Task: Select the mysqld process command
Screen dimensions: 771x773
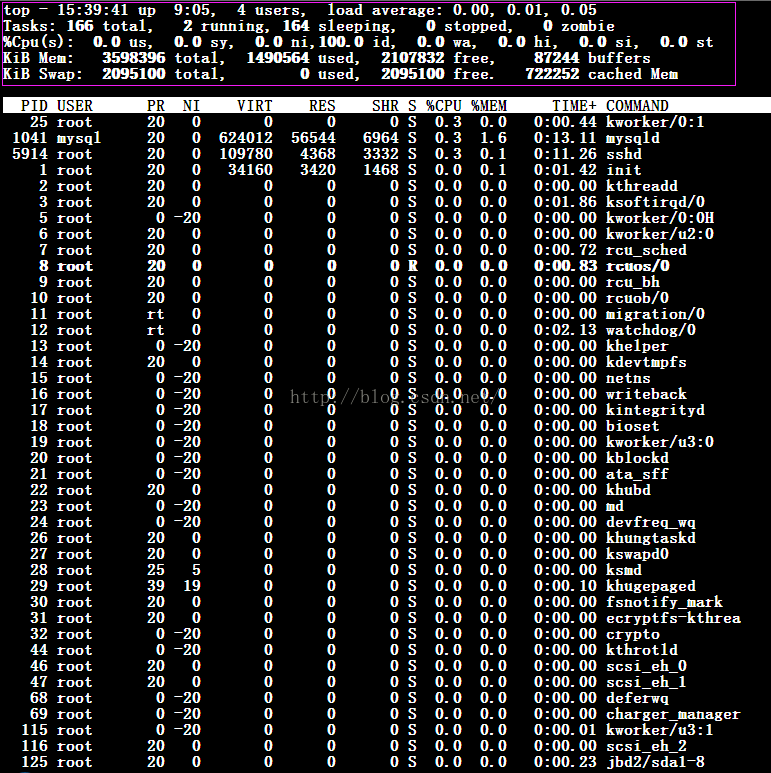Action: pos(633,138)
